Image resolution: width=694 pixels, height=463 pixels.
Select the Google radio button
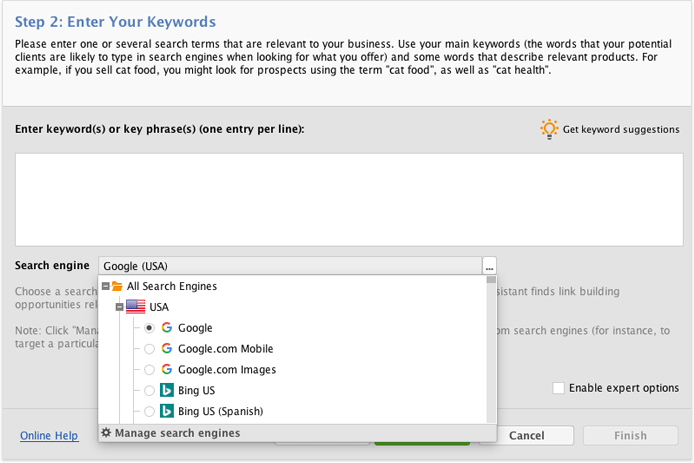[x=150, y=328]
